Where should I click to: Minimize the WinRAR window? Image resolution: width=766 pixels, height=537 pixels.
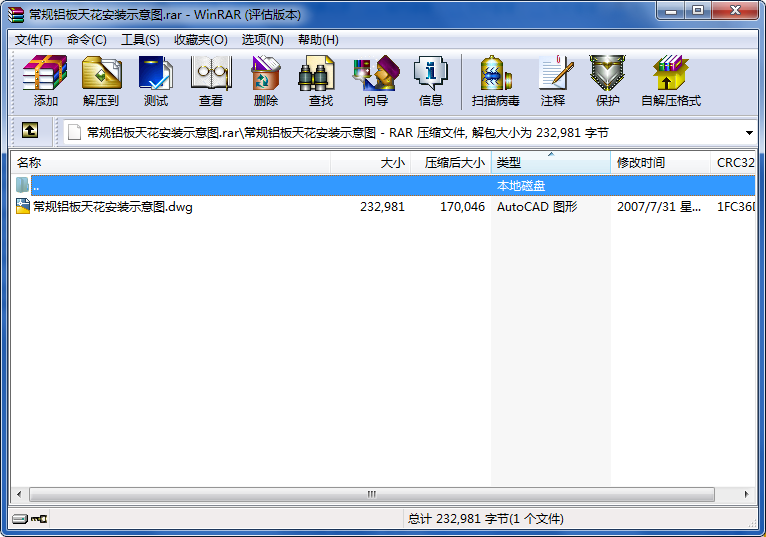(671, 11)
